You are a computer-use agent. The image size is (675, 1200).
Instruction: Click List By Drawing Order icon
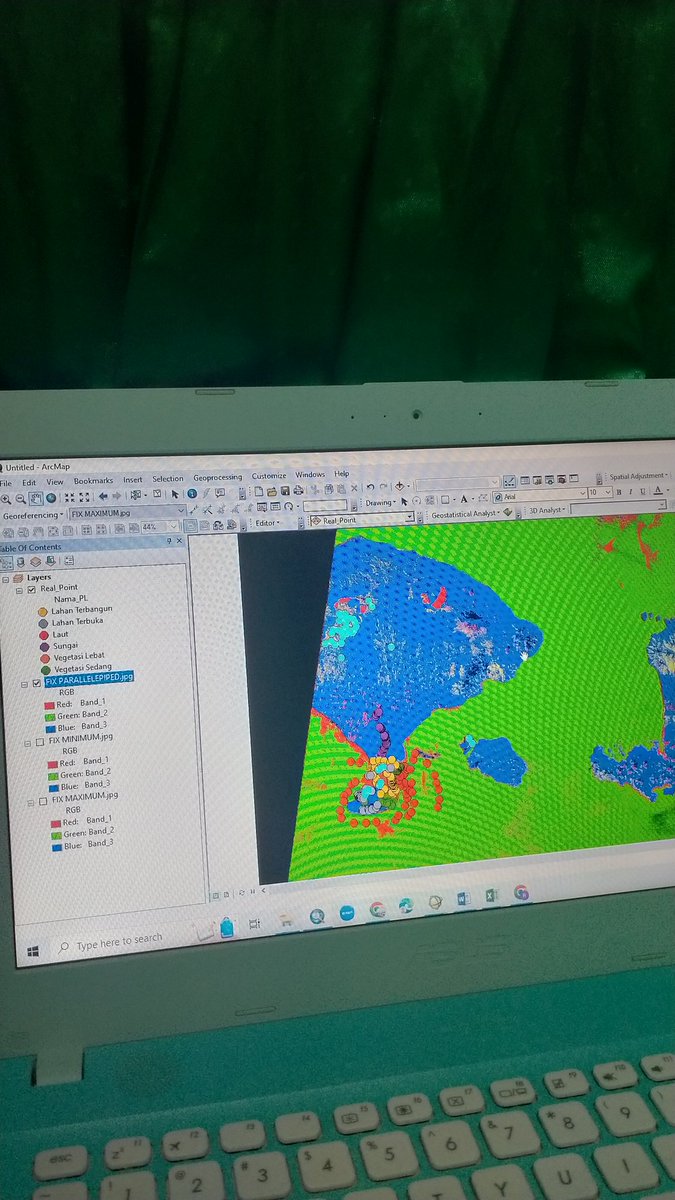(7, 562)
